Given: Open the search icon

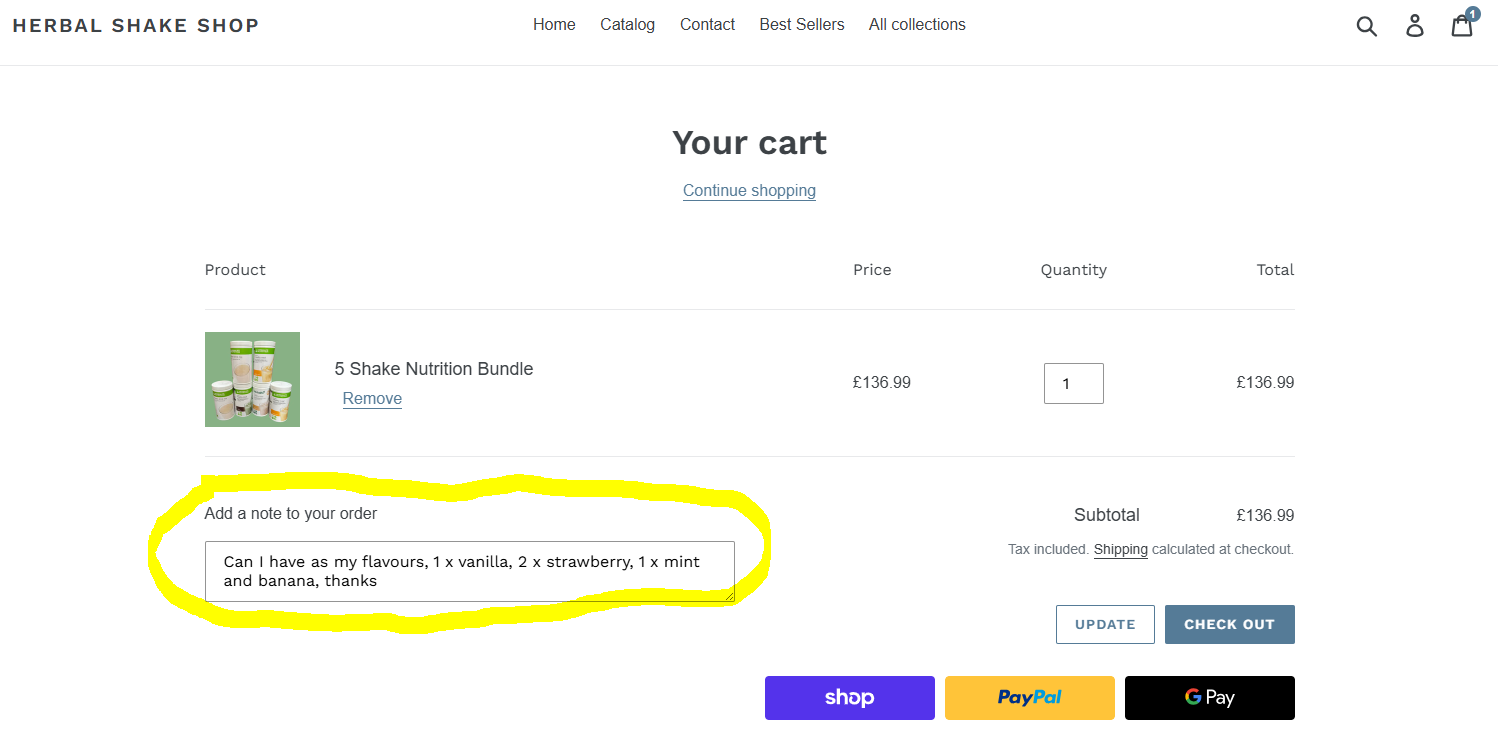Looking at the screenshot, I should [x=1366, y=26].
